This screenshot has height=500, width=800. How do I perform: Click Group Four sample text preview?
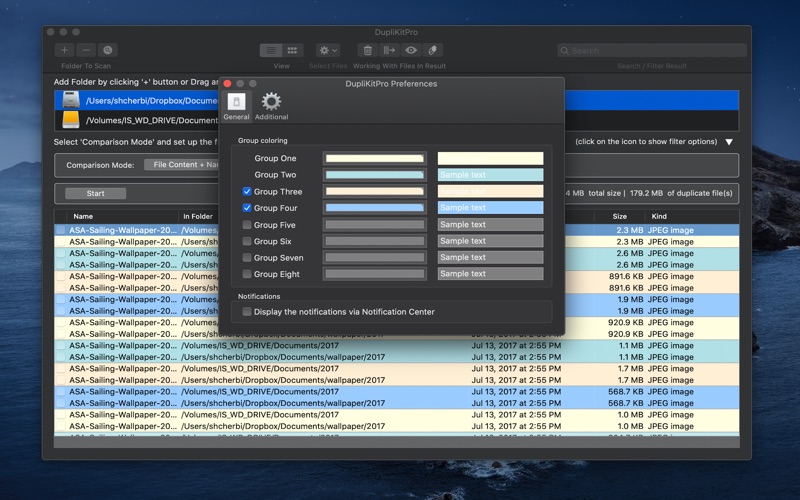point(490,208)
